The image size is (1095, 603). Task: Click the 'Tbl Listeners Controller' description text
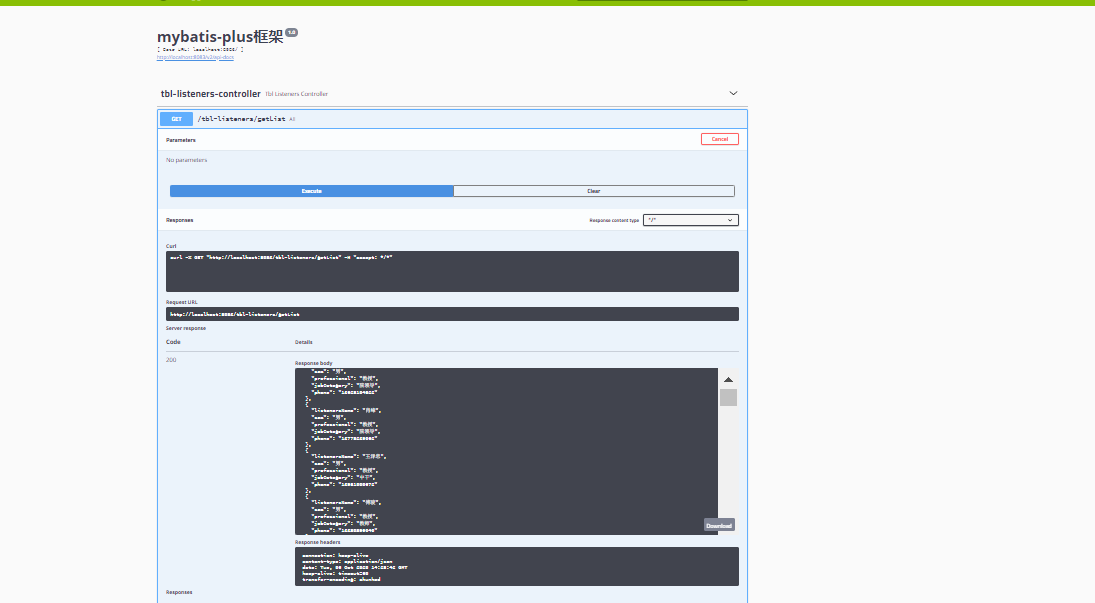pos(296,94)
